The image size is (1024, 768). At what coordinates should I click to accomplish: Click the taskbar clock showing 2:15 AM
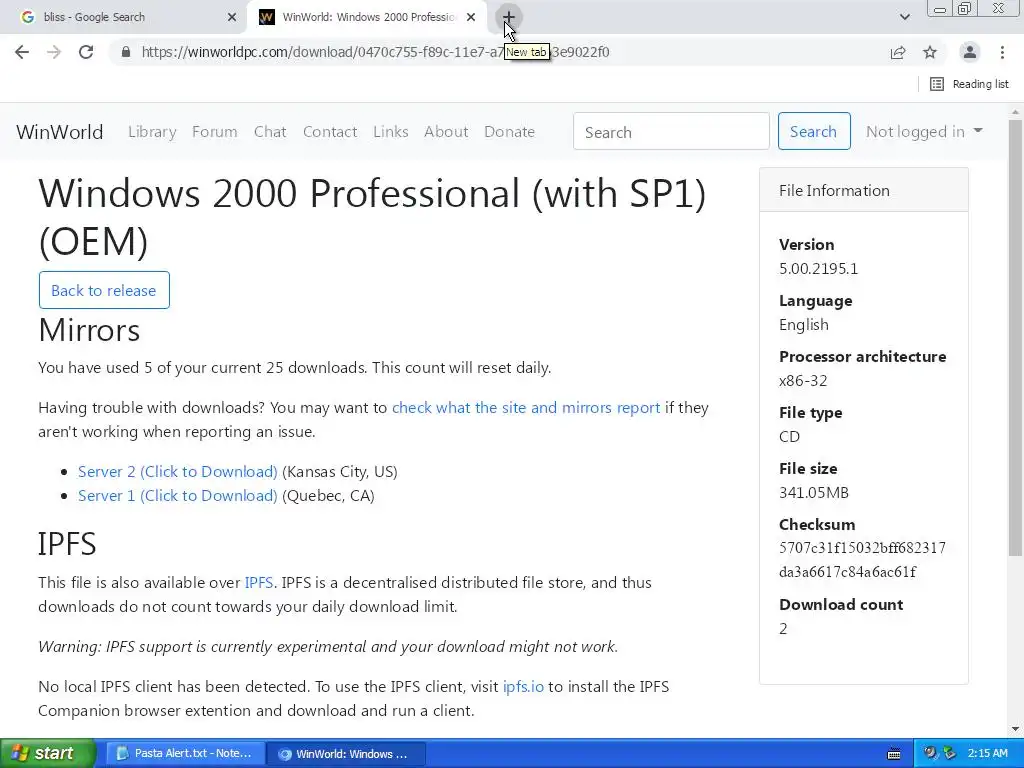point(987,754)
